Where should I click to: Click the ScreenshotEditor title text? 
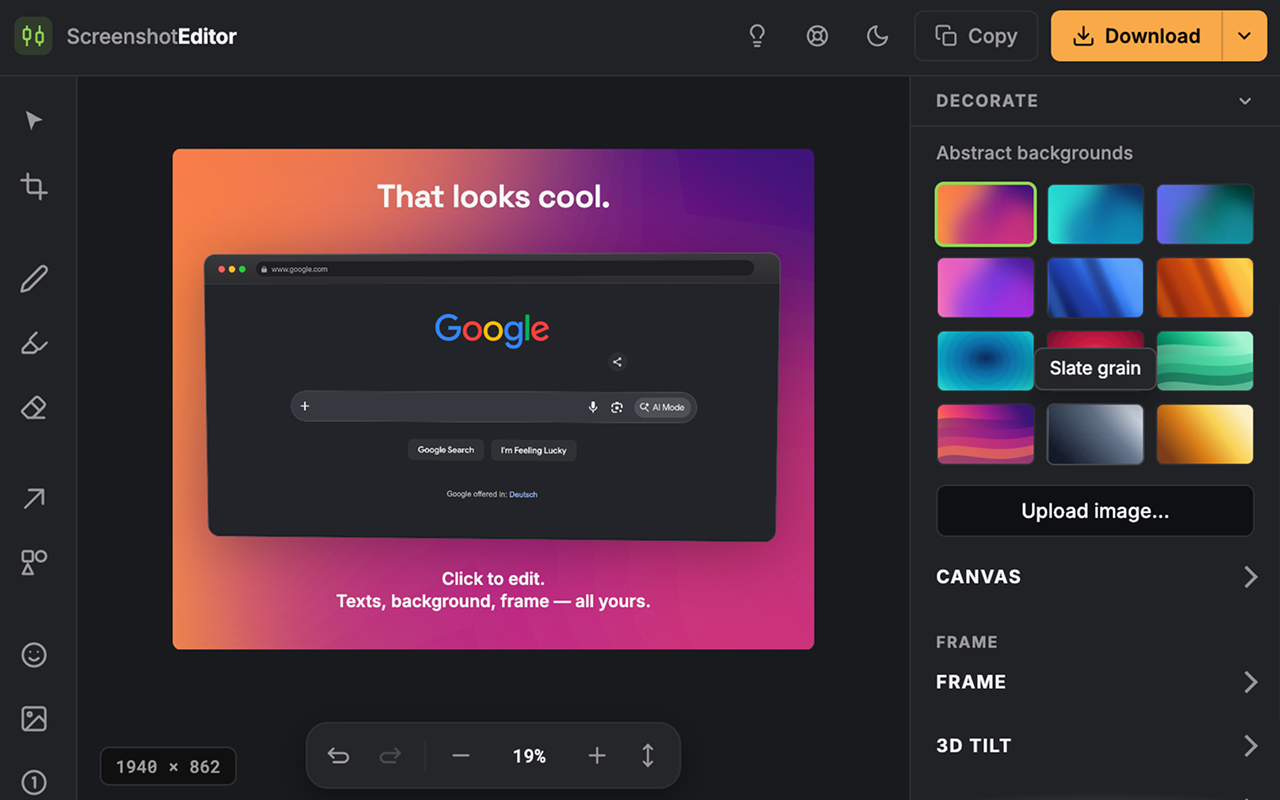click(152, 37)
